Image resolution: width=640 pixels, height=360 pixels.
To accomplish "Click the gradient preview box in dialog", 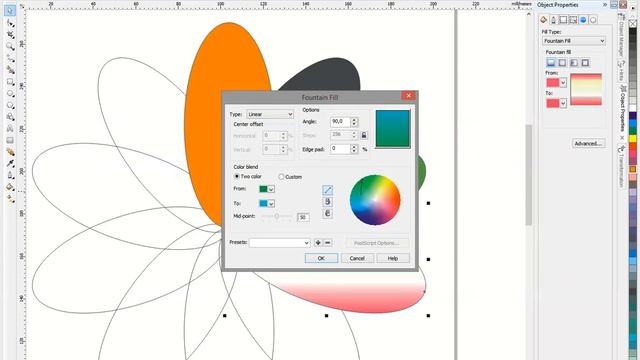I will point(393,129).
